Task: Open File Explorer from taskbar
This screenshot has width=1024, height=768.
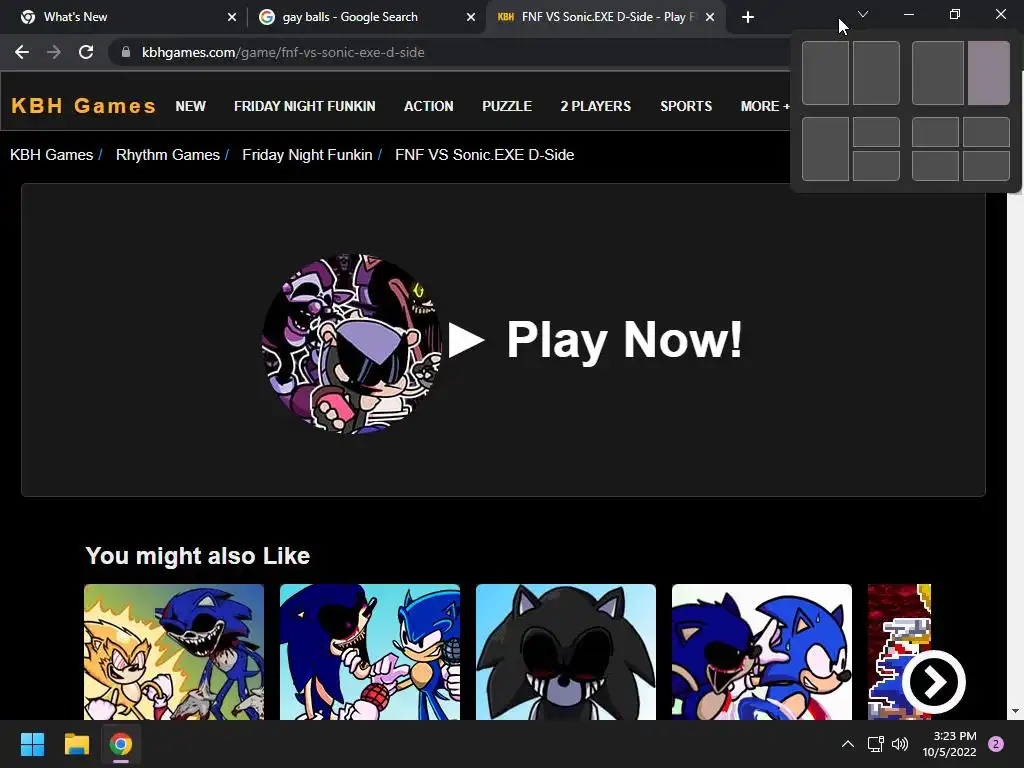Action: click(x=76, y=744)
